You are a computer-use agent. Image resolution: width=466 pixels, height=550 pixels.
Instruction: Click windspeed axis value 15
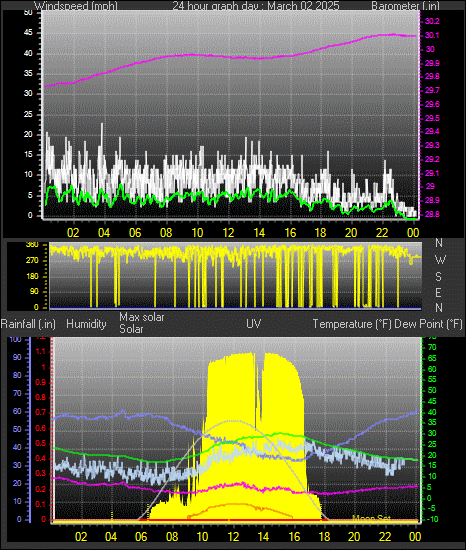click(x=28, y=155)
